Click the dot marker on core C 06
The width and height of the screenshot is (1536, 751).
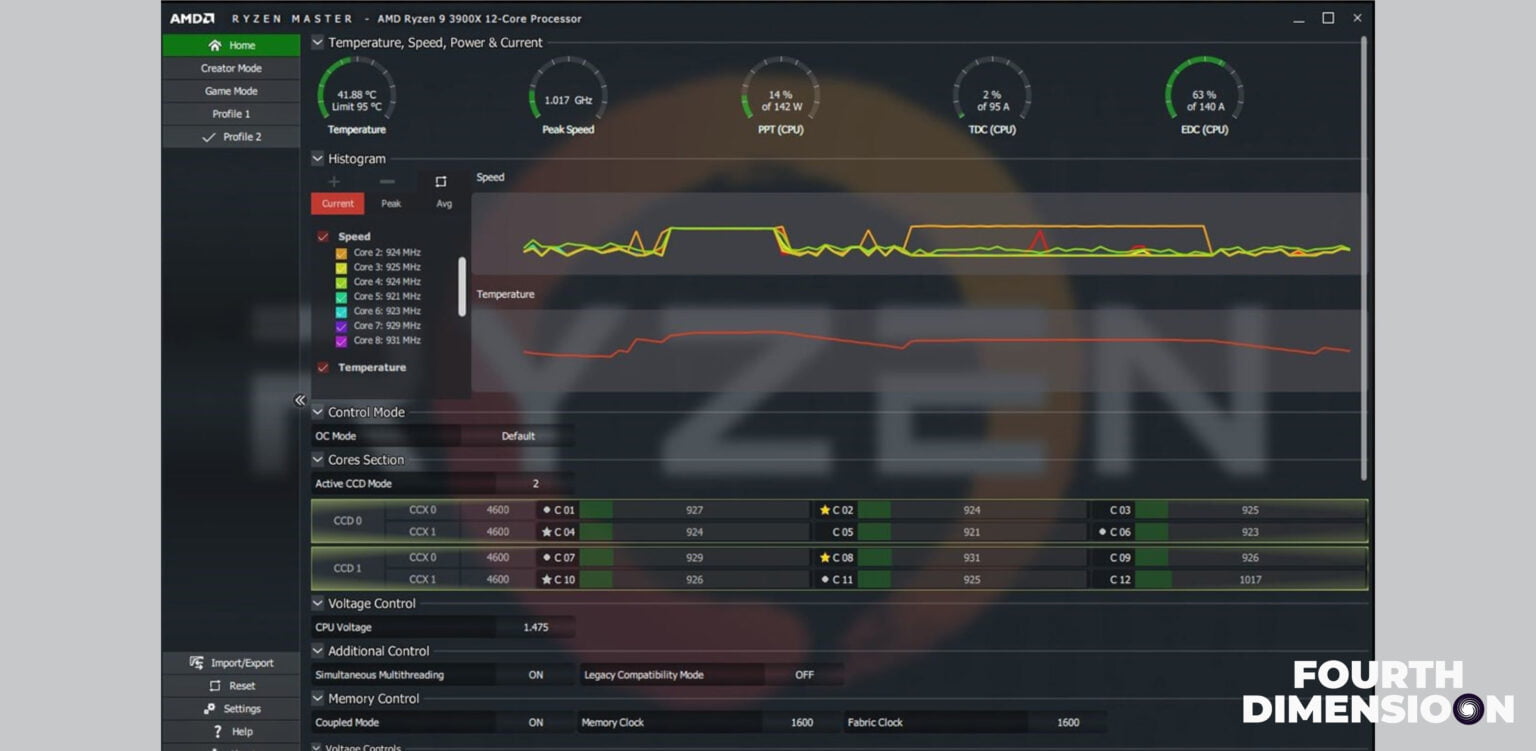click(x=1102, y=532)
